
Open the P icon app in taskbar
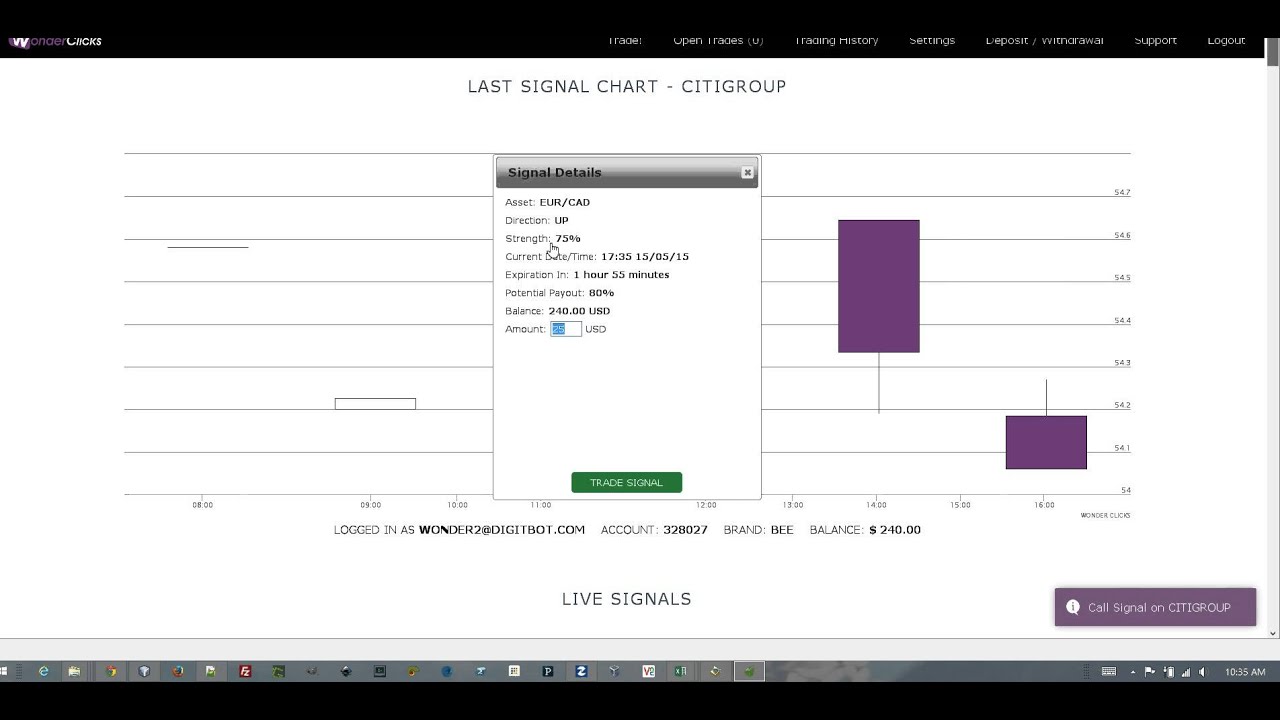point(548,672)
